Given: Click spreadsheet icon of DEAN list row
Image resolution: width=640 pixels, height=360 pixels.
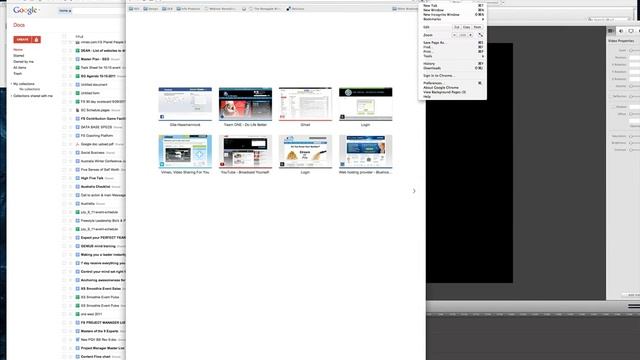Looking at the screenshot, I should [77, 51].
